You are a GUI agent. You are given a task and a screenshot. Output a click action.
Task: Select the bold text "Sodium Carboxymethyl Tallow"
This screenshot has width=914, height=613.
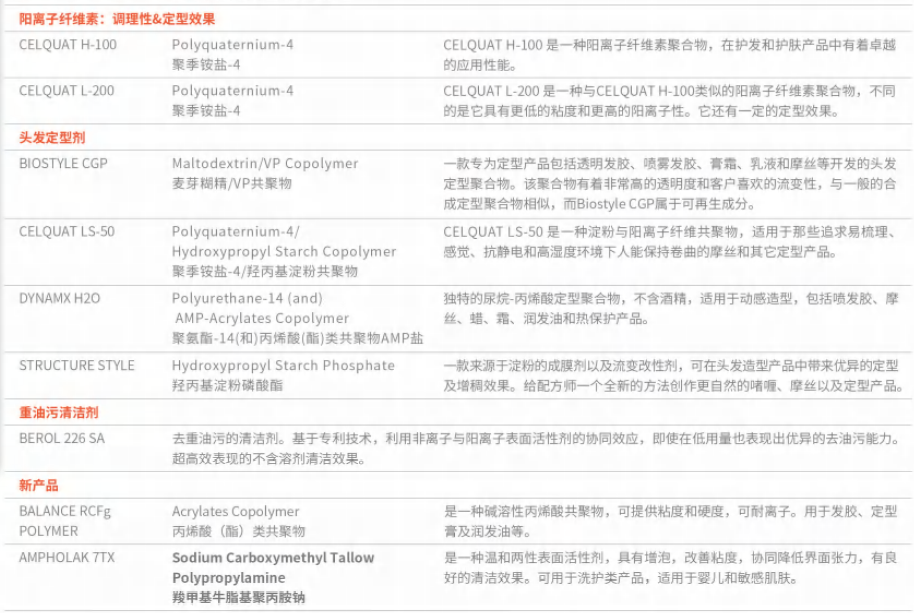273,558
